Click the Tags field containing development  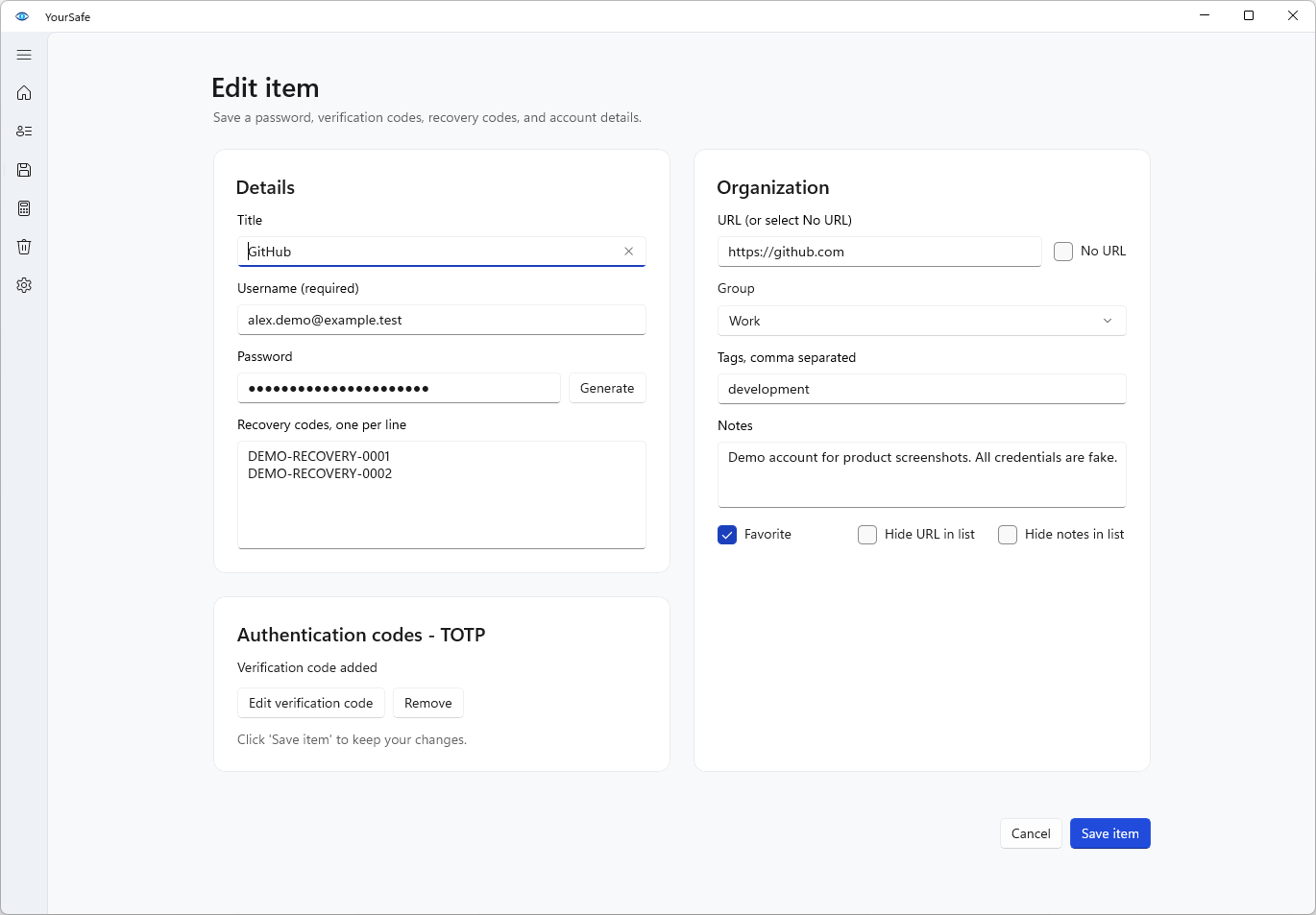(x=922, y=389)
